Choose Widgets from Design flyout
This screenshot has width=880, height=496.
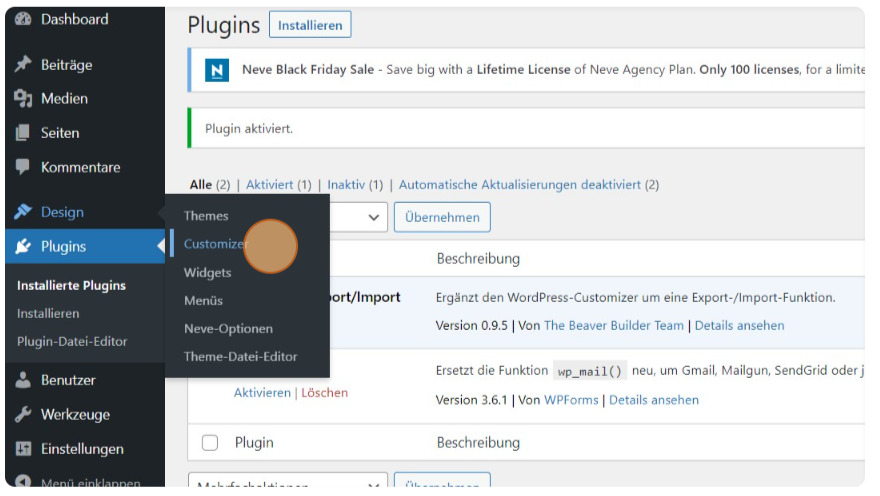(x=208, y=273)
